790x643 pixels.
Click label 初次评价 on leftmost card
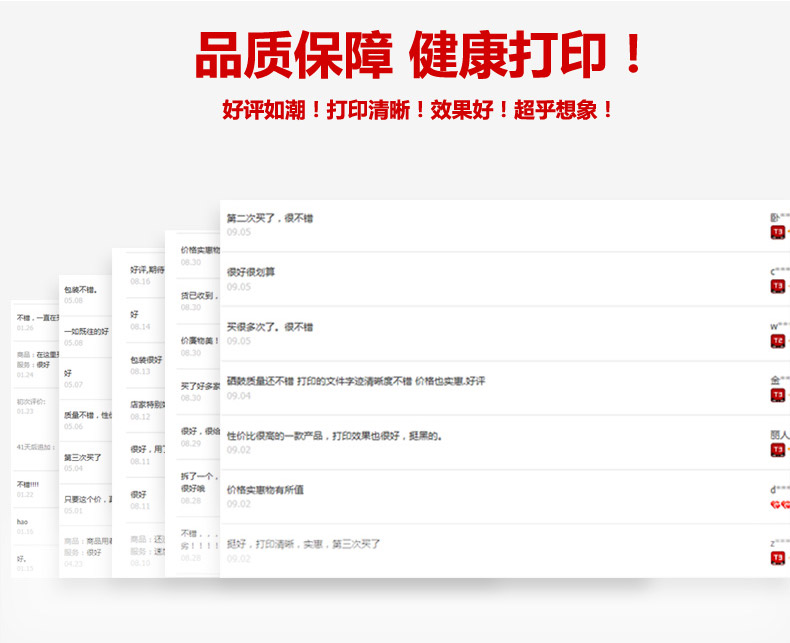[x=31, y=402]
